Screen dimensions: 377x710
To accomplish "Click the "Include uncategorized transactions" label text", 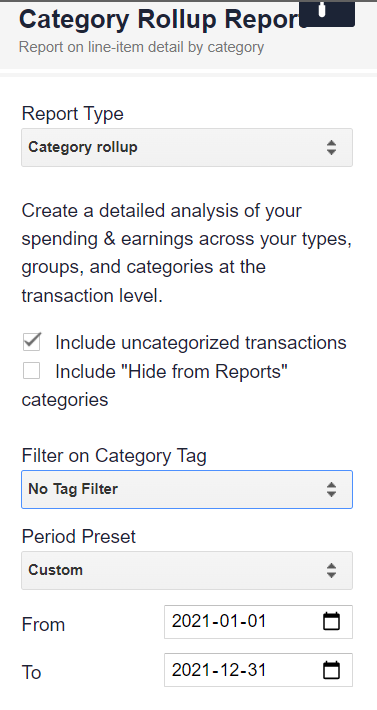I will tap(200, 343).
